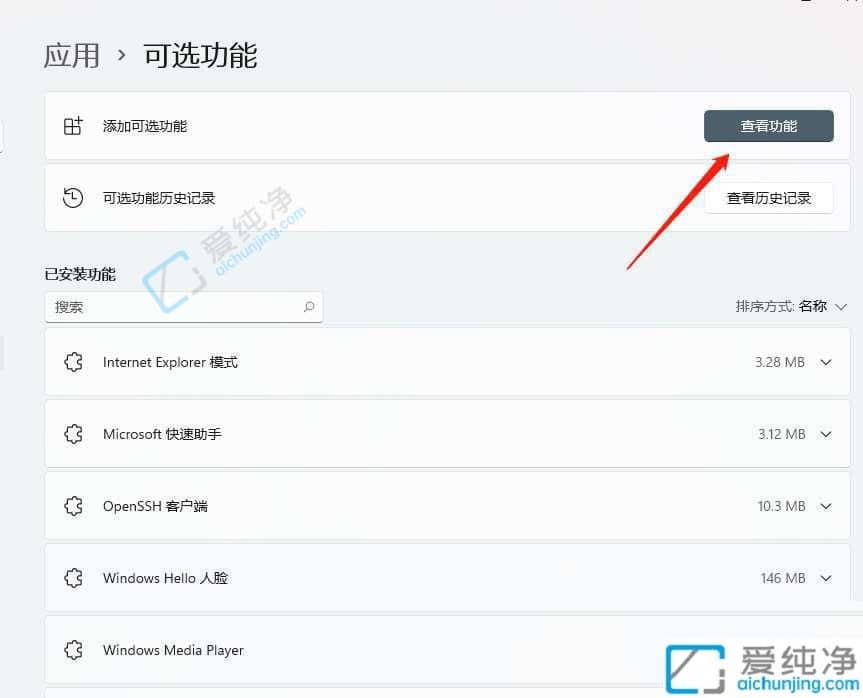Expand the Internet Explorer 模式 chevron

(x=826, y=362)
